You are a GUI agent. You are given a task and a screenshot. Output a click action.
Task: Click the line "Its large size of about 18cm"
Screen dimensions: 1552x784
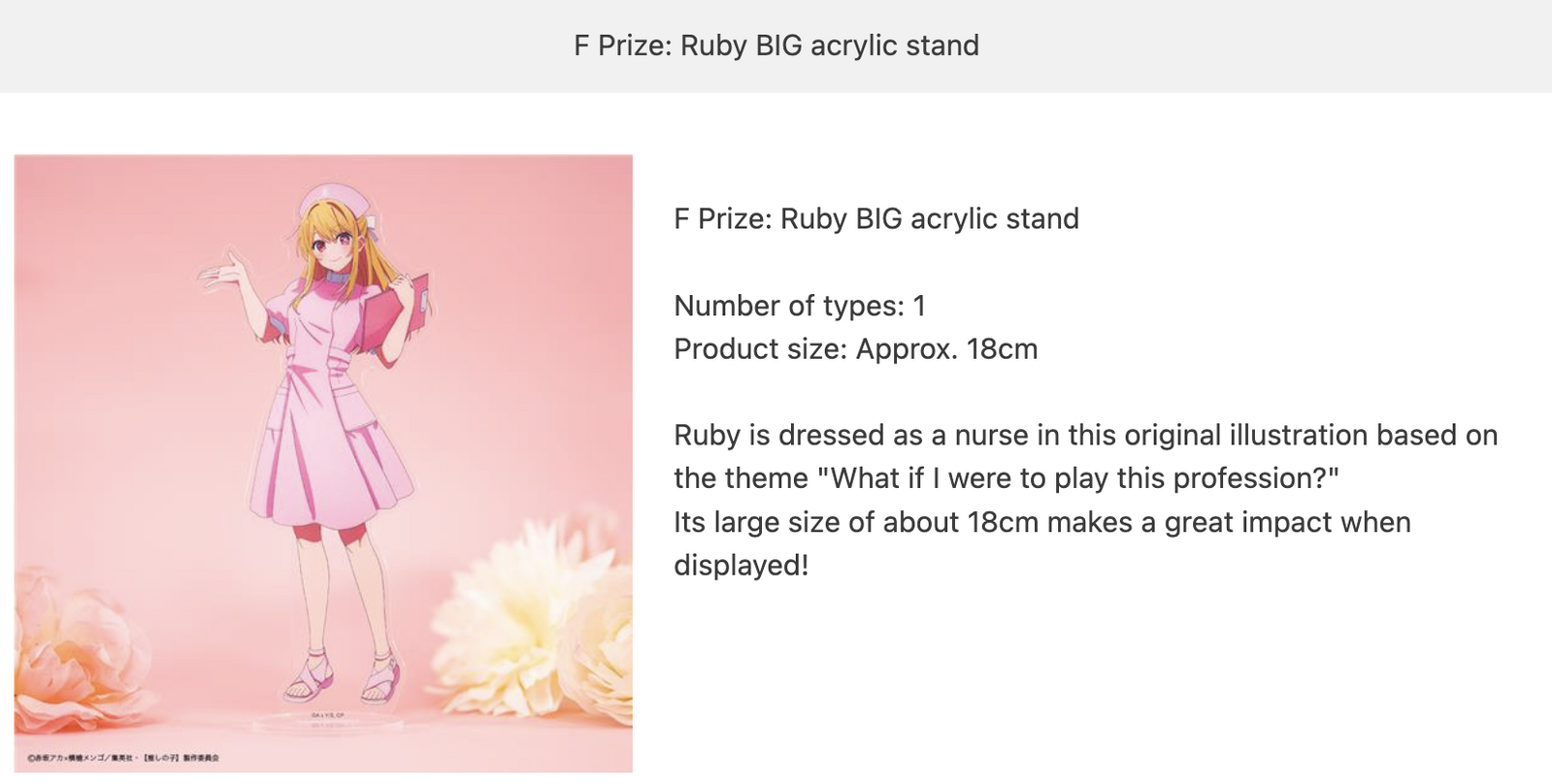click(1041, 522)
